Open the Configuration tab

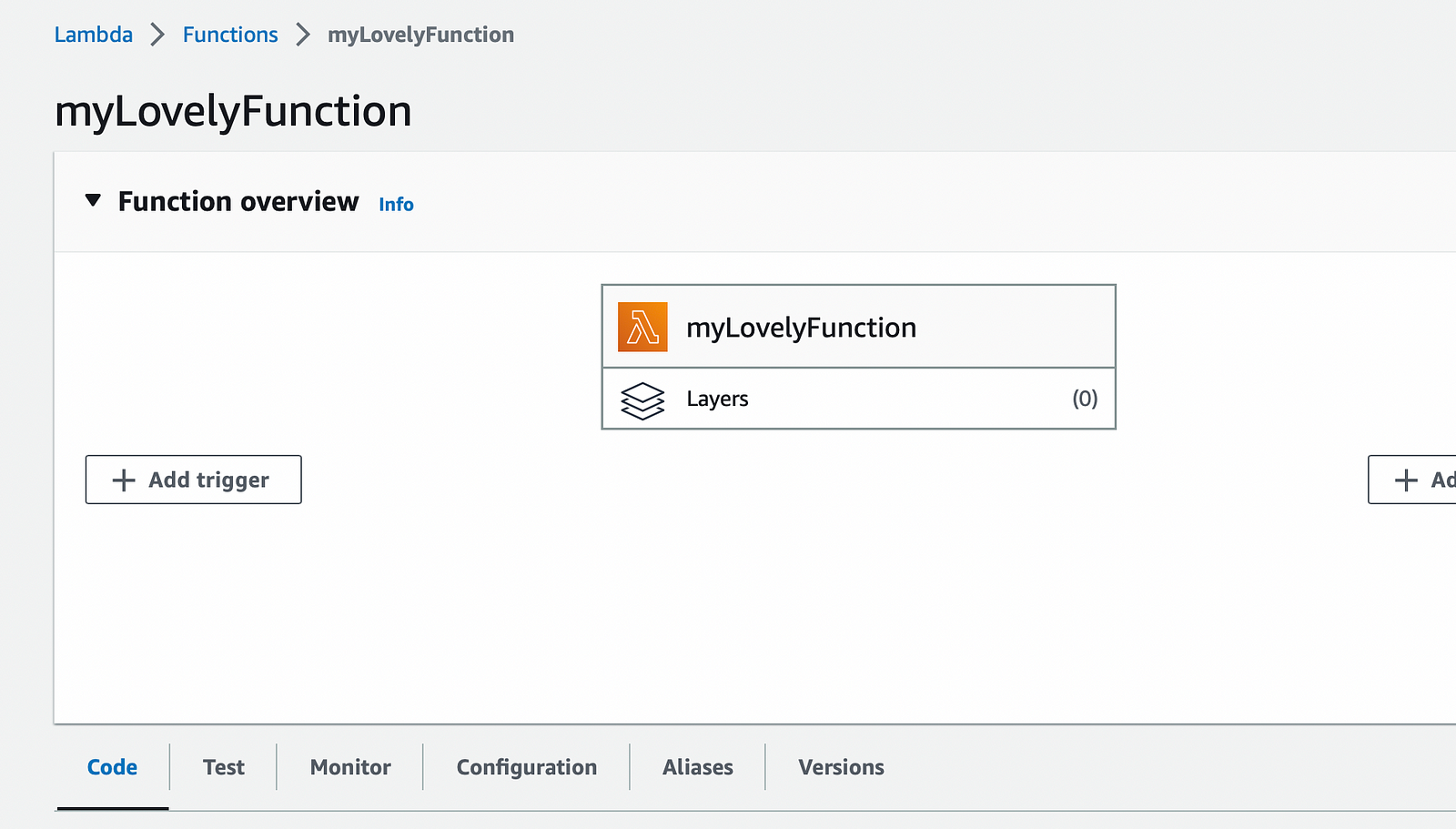[527, 767]
